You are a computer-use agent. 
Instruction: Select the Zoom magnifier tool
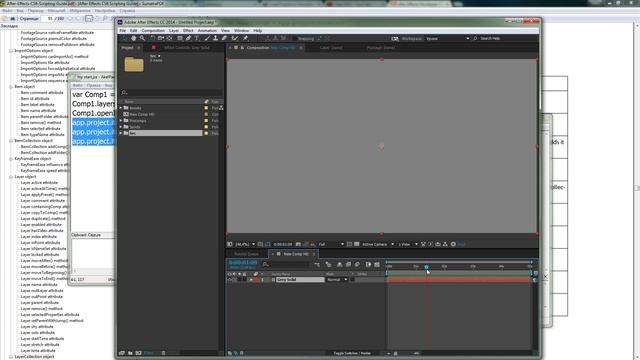(x=142, y=38)
